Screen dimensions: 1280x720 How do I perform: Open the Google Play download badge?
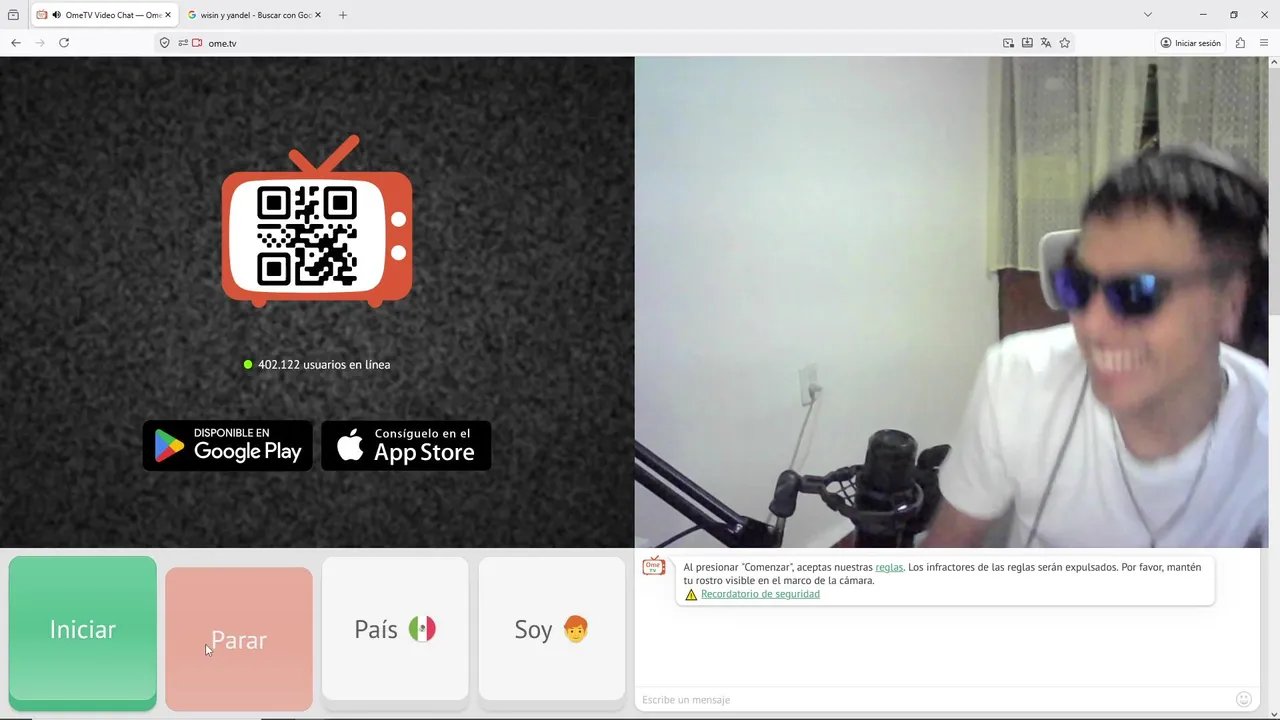[x=228, y=446]
